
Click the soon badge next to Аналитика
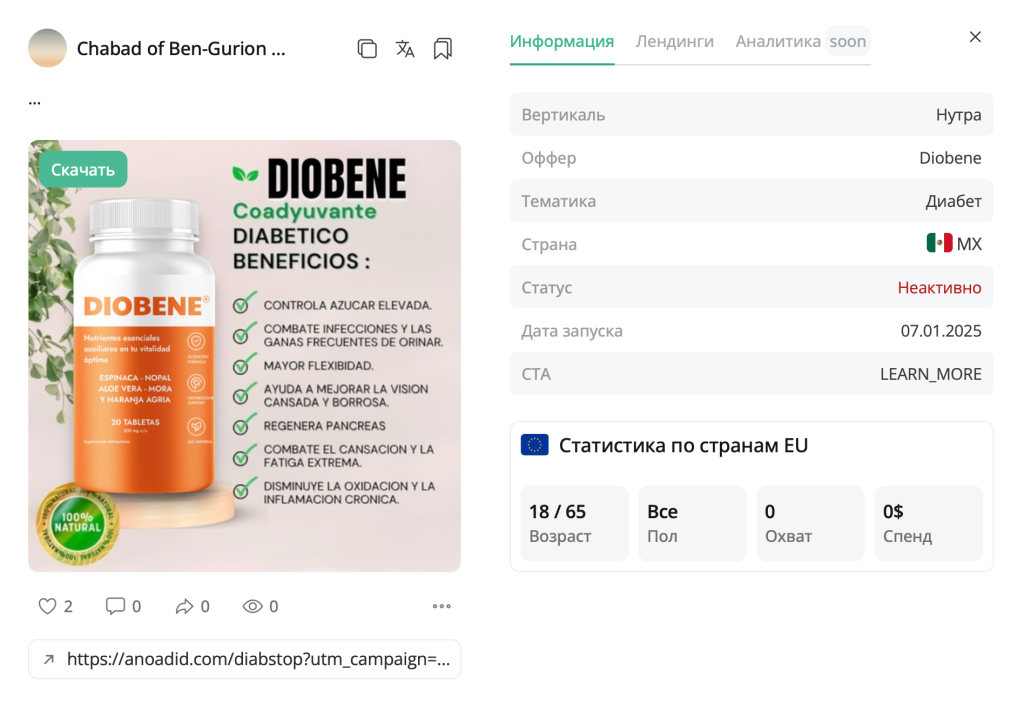(x=848, y=41)
